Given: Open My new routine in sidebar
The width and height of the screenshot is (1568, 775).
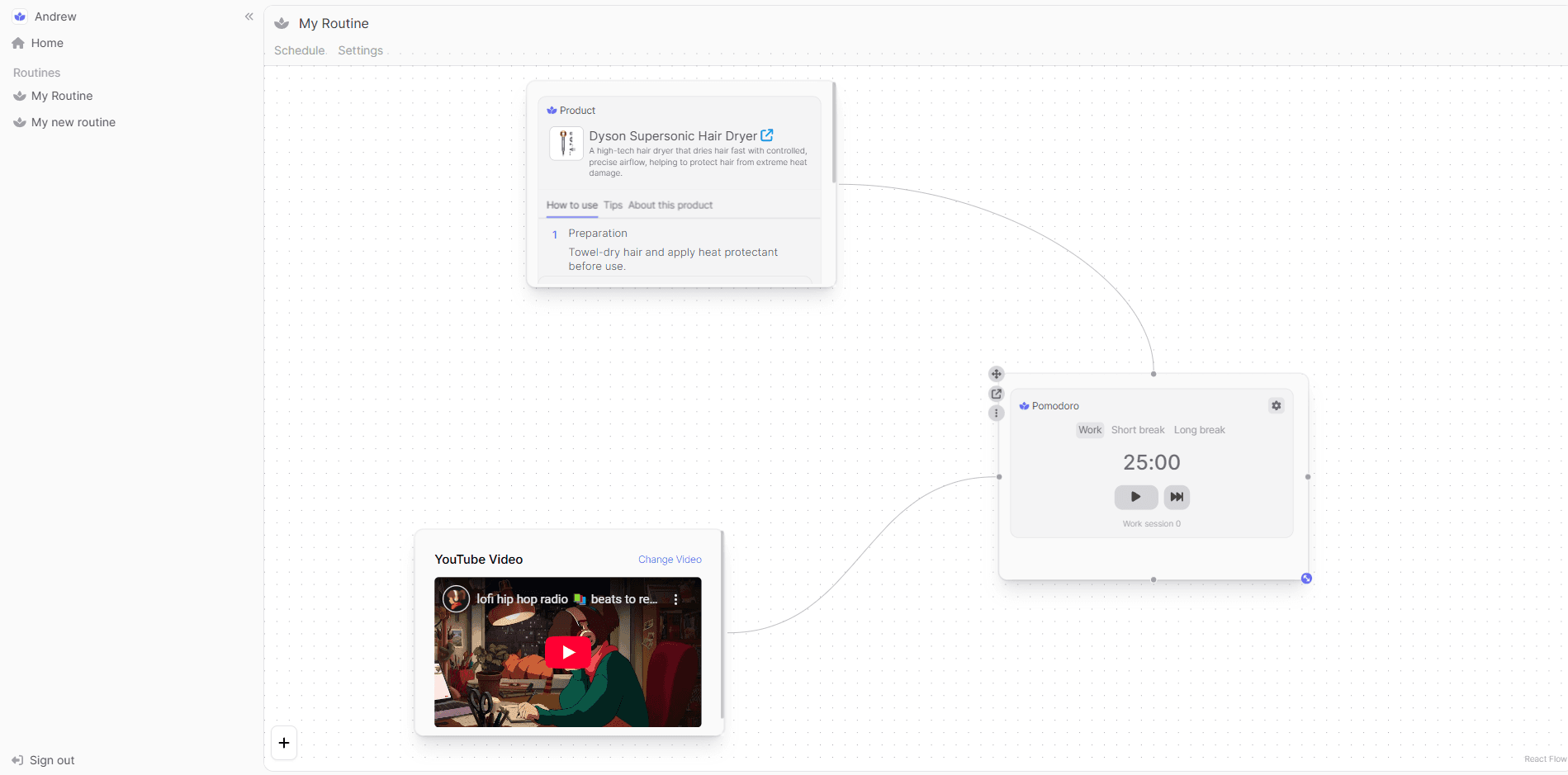Looking at the screenshot, I should click(x=73, y=122).
